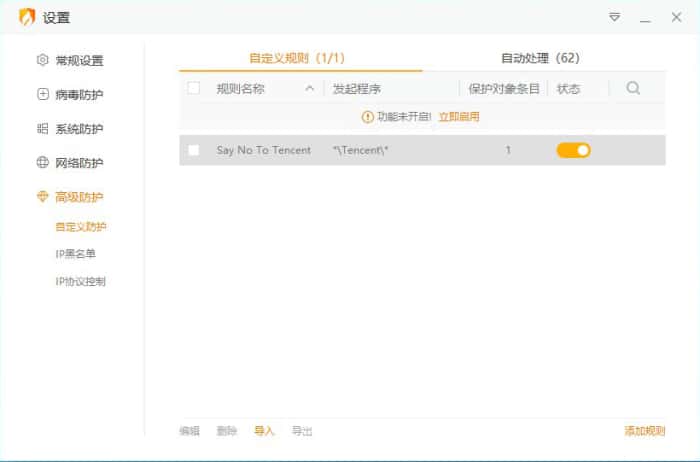Click the Advanced Protection diamond icon
This screenshot has width=700, height=462.
click(42, 197)
